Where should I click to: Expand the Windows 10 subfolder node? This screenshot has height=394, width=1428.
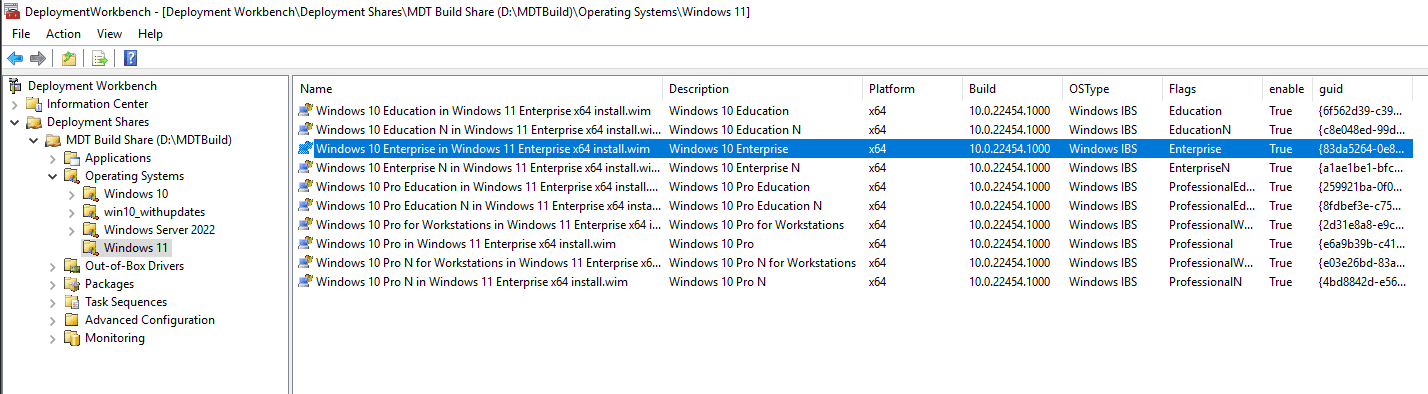pyautogui.click(x=71, y=194)
